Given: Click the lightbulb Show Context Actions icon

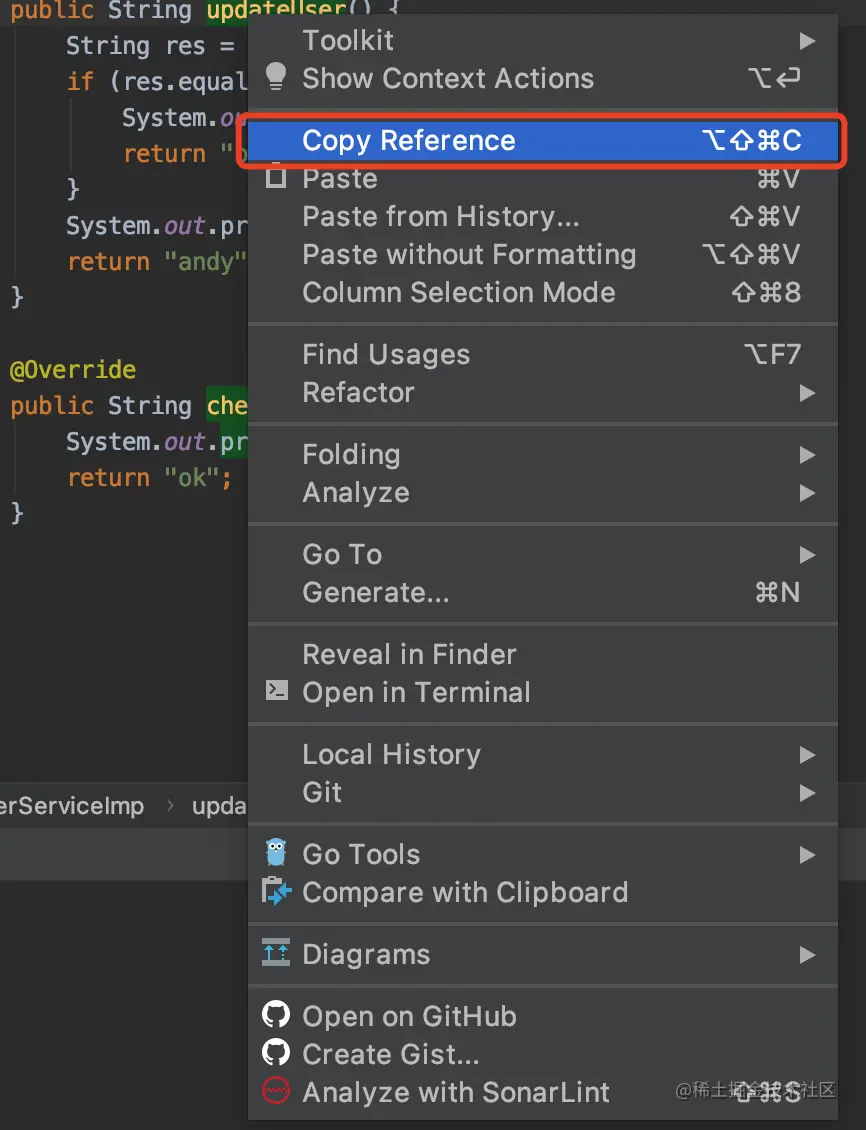Looking at the screenshot, I should tap(276, 77).
